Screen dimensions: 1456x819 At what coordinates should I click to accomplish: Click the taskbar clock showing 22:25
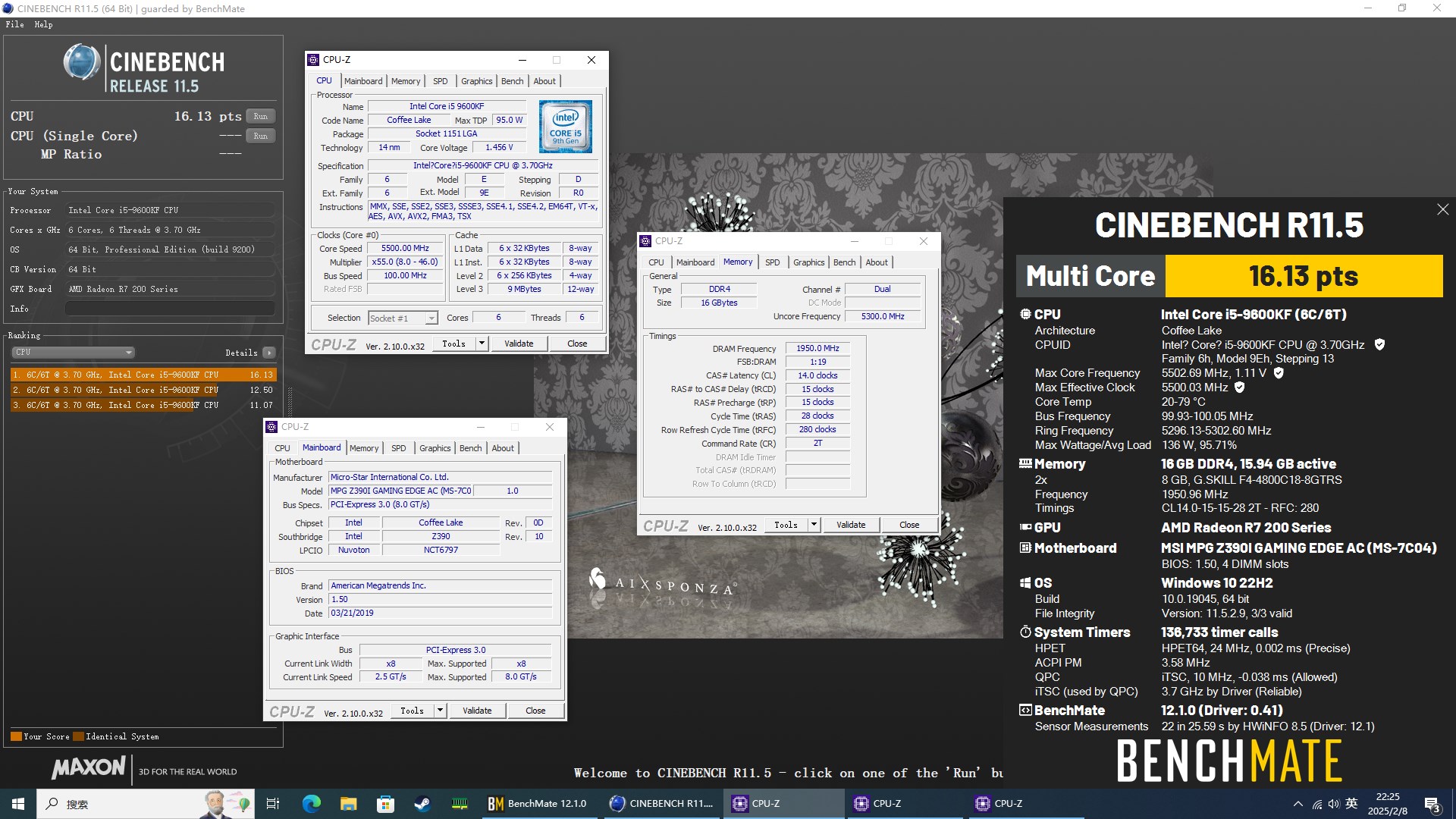click(x=1387, y=804)
